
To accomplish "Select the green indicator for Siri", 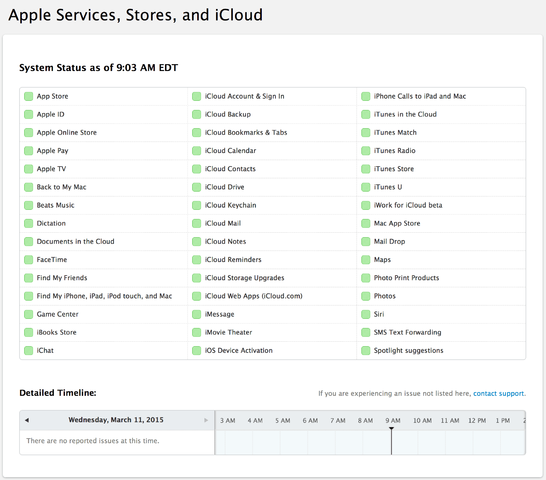I will (366, 315).
